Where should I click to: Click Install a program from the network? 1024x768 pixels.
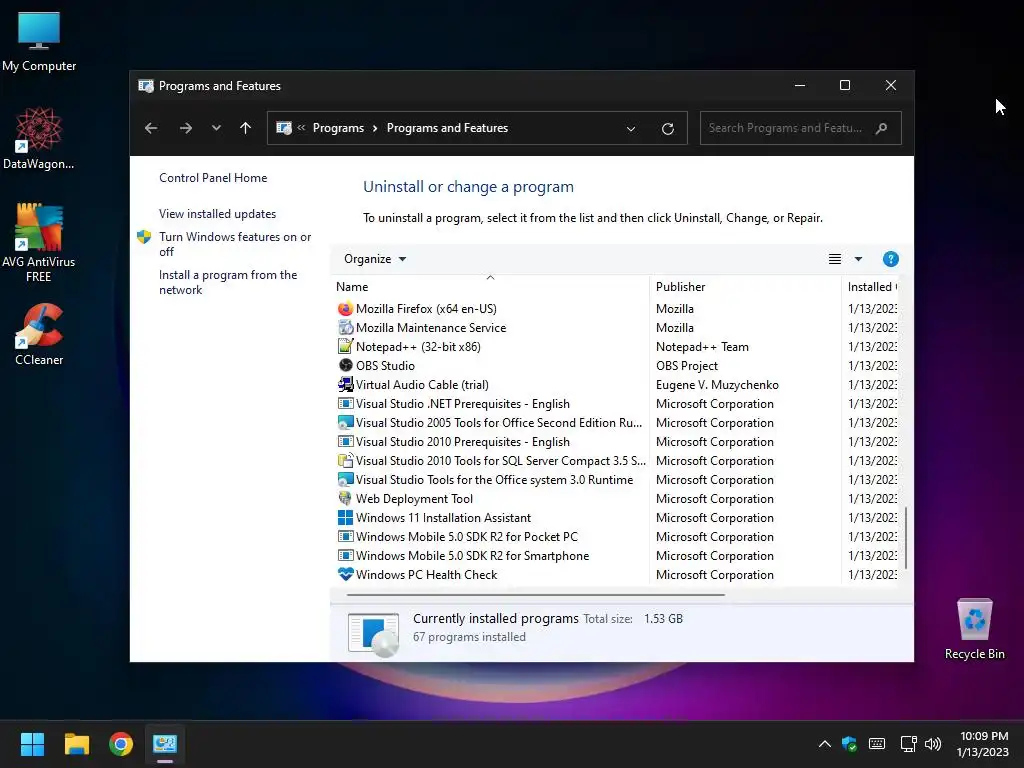coord(228,282)
